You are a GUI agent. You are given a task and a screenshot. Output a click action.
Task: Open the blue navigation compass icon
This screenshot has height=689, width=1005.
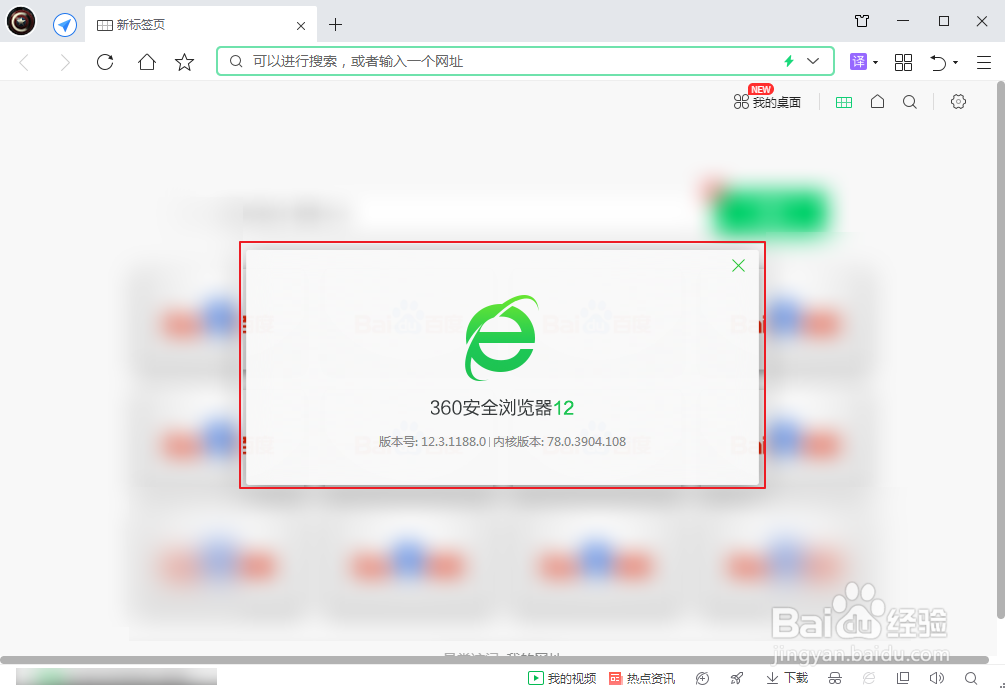coord(65,25)
